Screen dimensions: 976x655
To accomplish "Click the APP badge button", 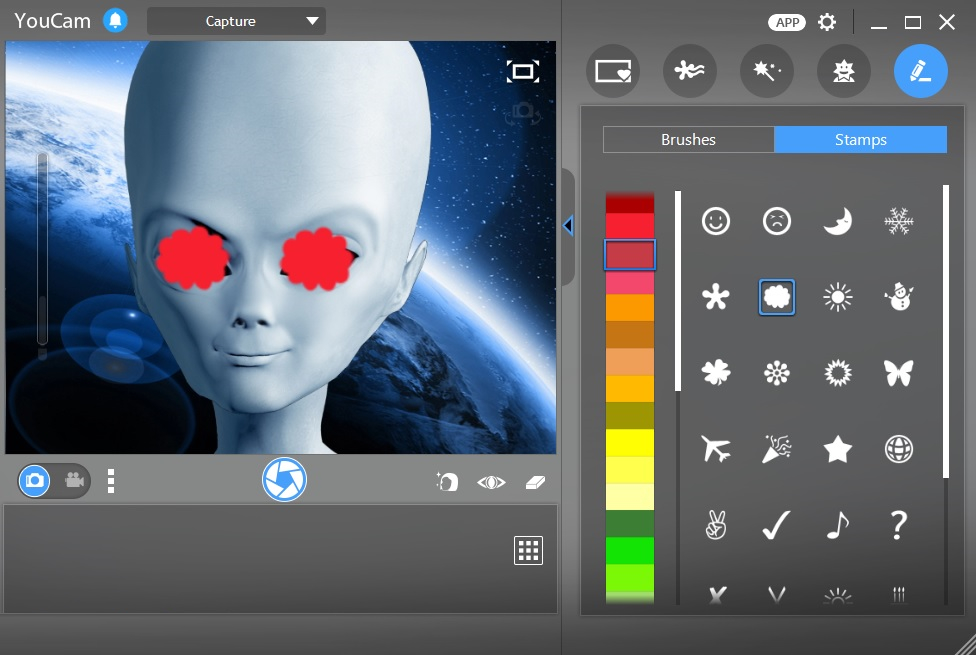I will coord(787,22).
